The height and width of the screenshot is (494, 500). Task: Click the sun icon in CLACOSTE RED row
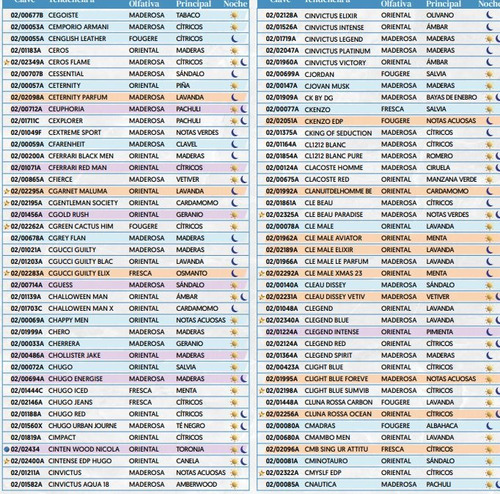(489, 179)
